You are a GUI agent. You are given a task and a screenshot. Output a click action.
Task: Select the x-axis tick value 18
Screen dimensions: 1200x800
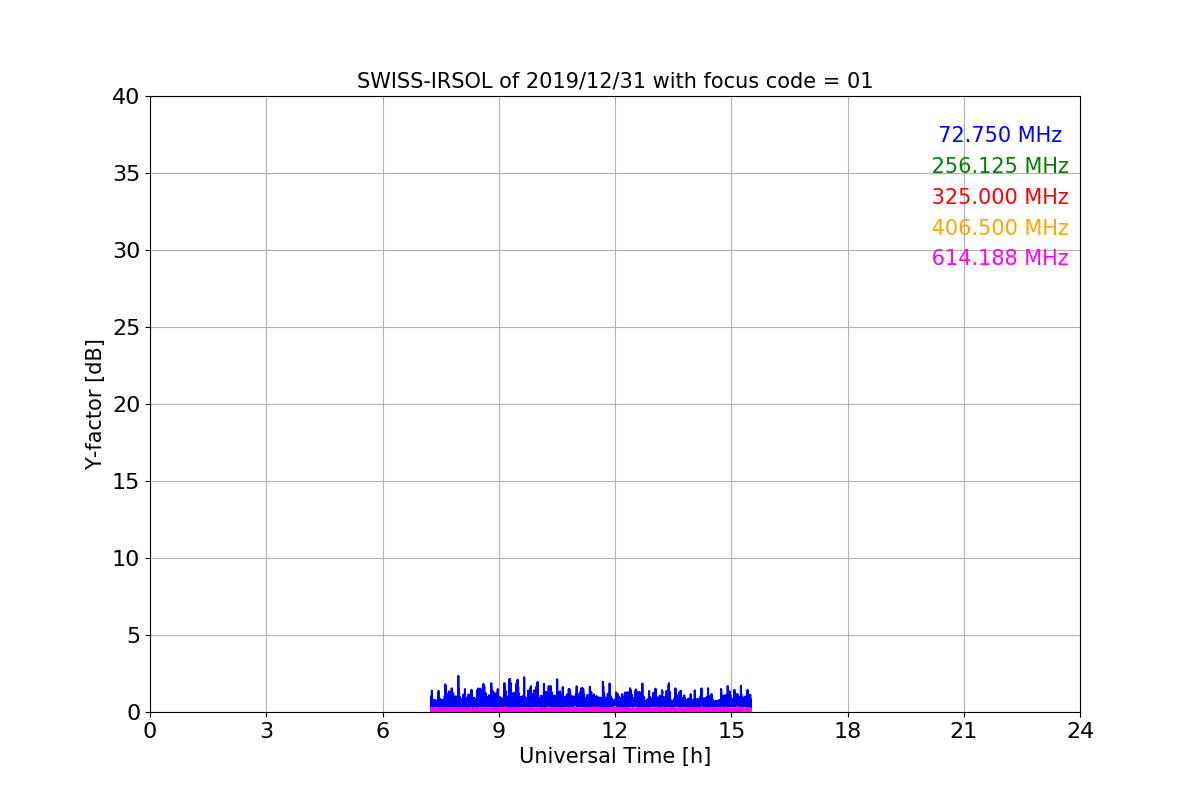848,731
